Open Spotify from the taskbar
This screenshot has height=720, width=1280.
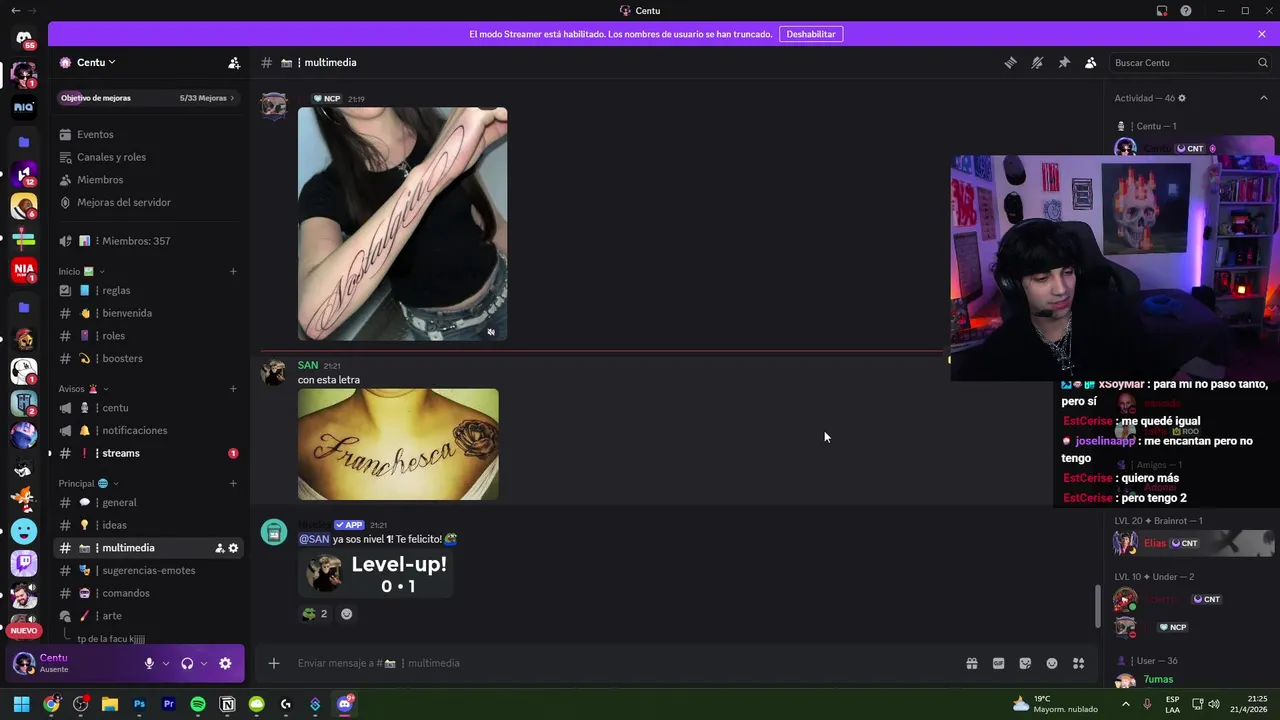tap(198, 704)
